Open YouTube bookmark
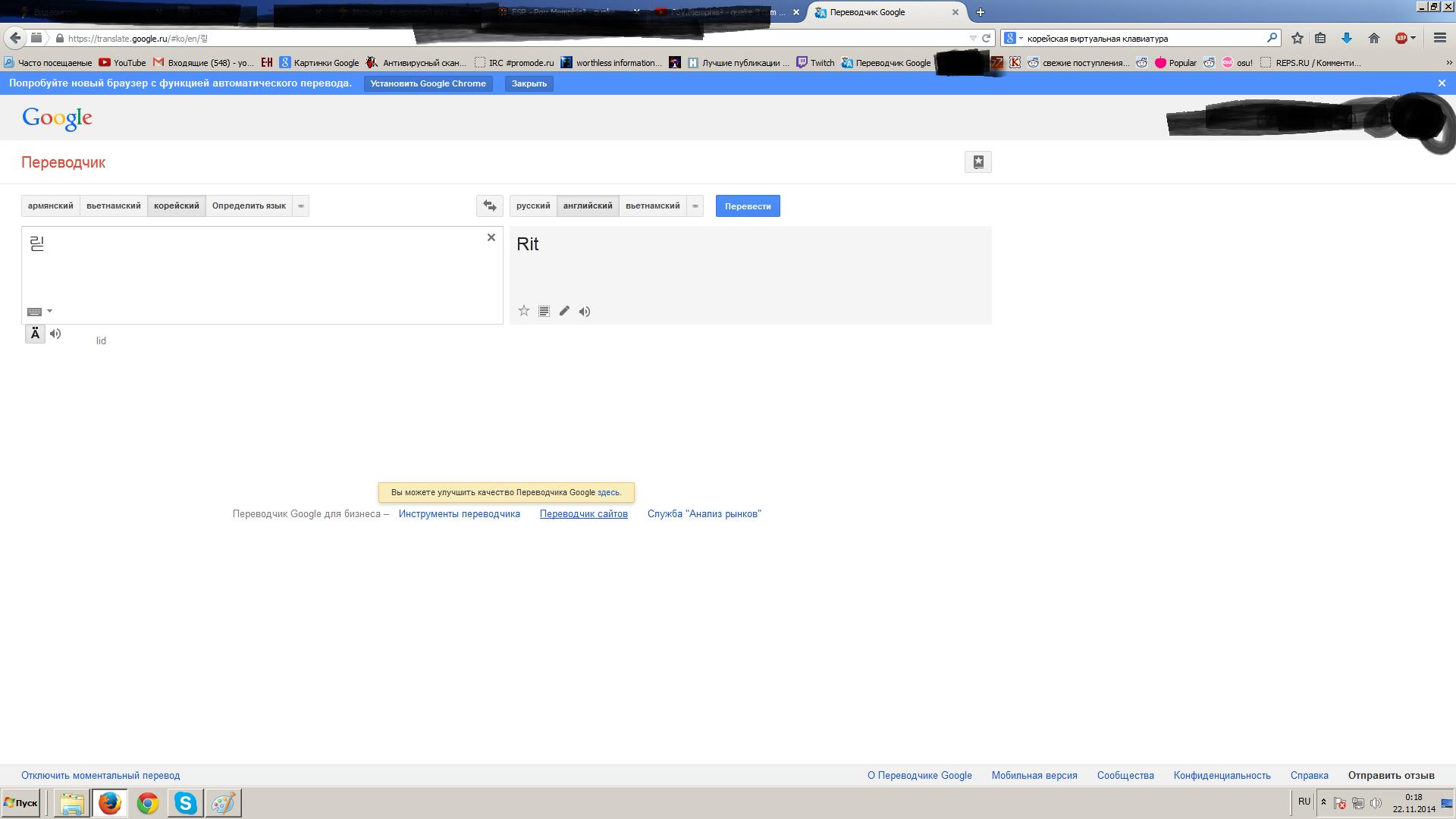This screenshot has height=819, width=1456. coord(122,63)
